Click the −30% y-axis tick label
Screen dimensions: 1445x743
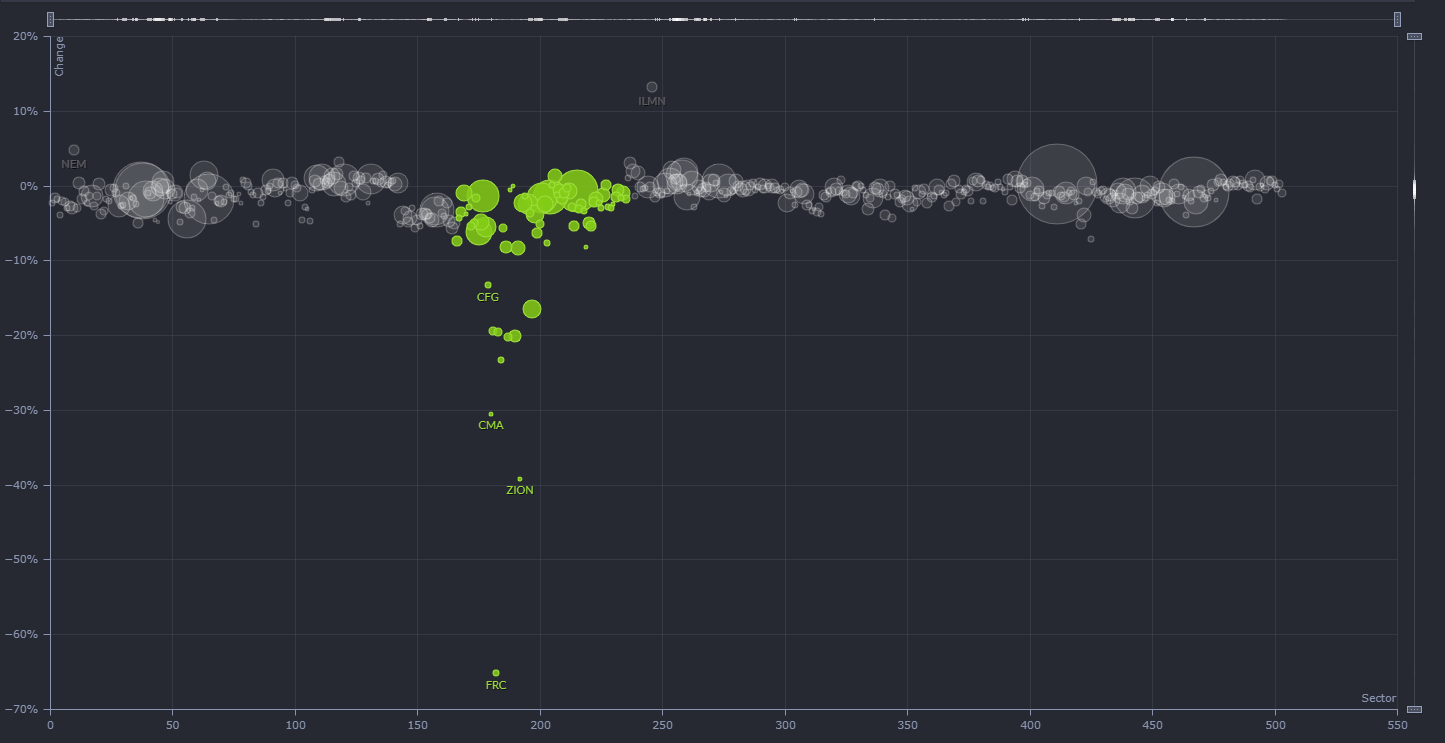click(x=21, y=410)
